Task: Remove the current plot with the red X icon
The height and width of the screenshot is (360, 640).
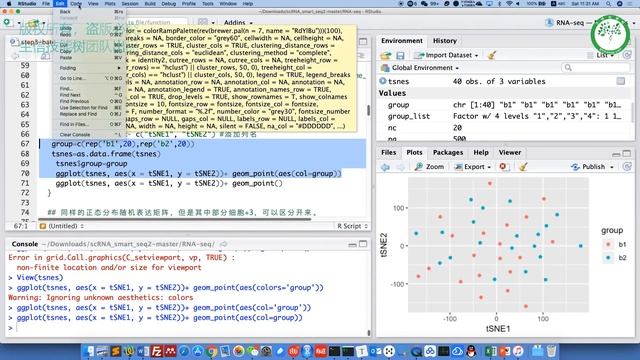Action: point(503,167)
